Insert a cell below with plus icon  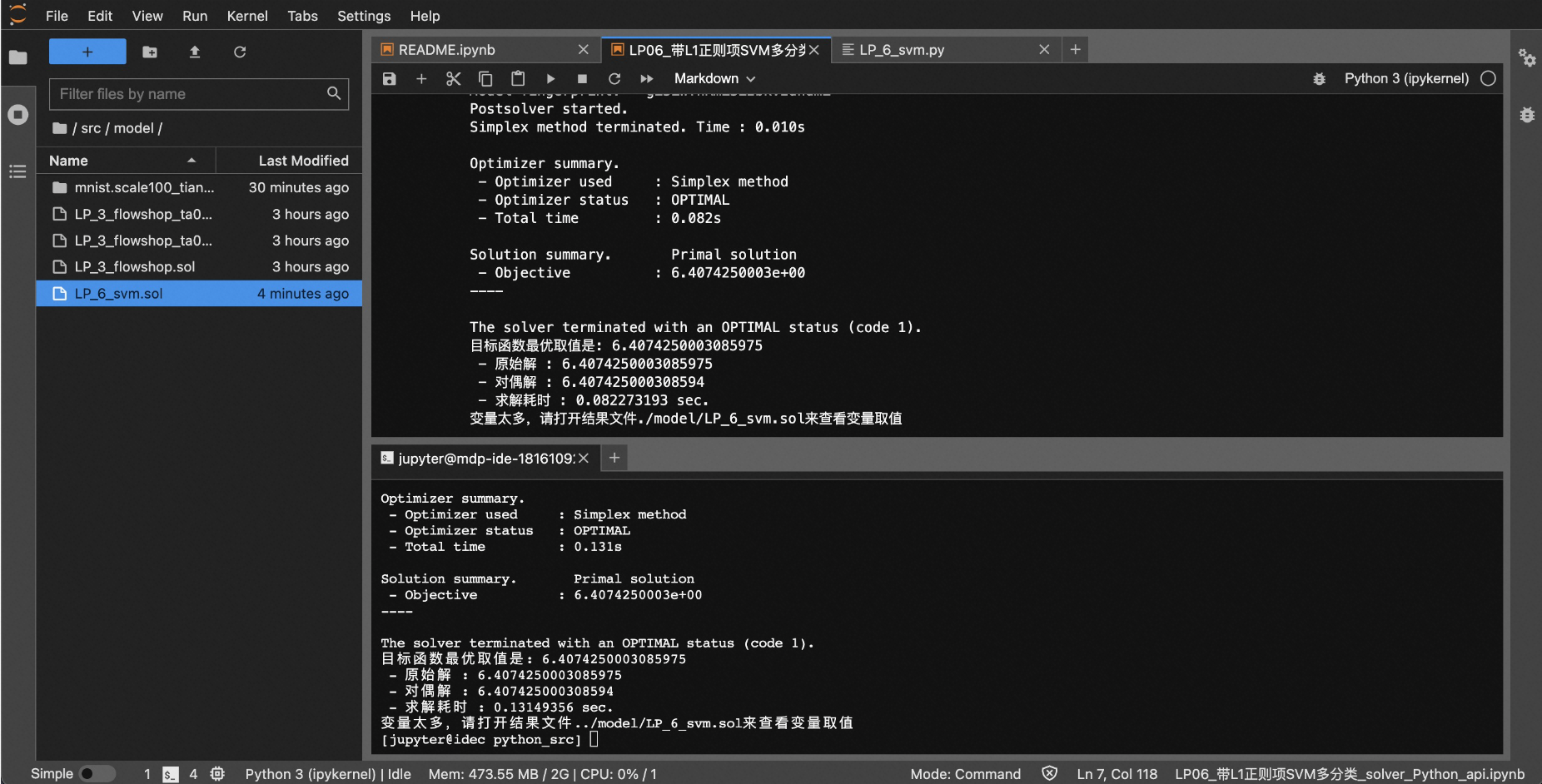(x=421, y=78)
